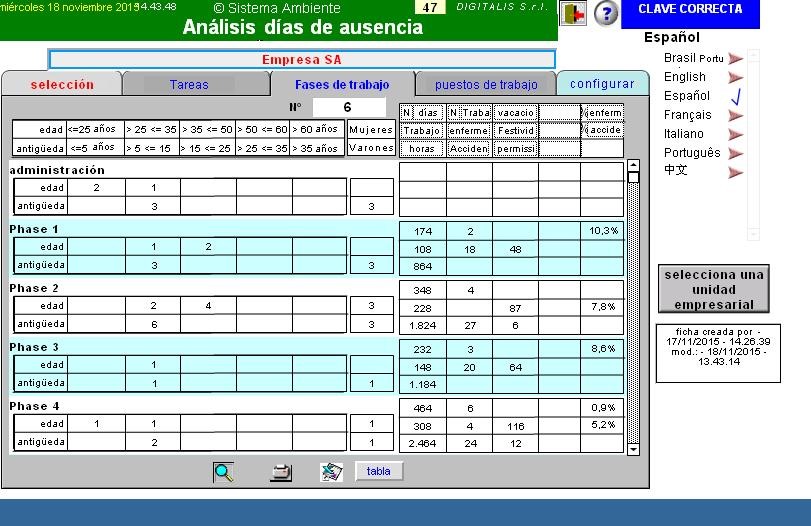811x526 pixels.
Task: Click the vertical scrollbar thumb
Action: [x=633, y=177]
